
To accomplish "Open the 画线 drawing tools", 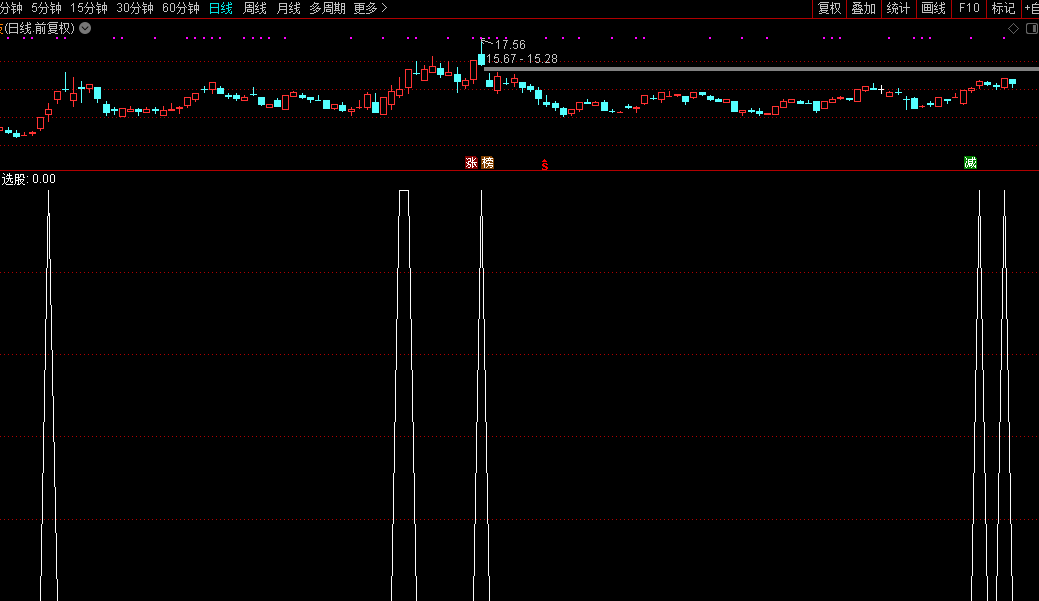I will (x=933, y=8).
